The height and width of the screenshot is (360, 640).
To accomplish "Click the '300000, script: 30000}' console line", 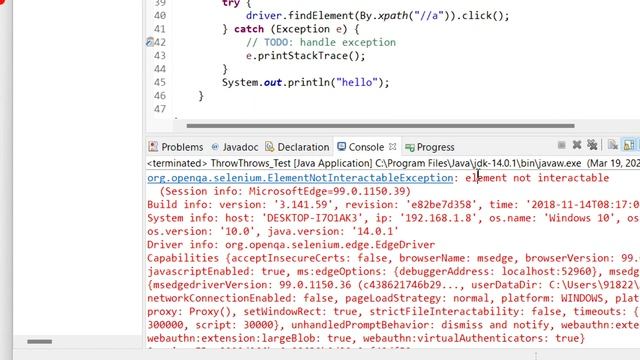I will tap(393, 325).
